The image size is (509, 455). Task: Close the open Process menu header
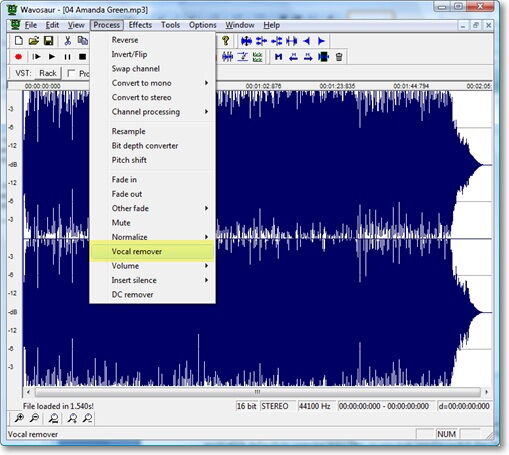107,25
